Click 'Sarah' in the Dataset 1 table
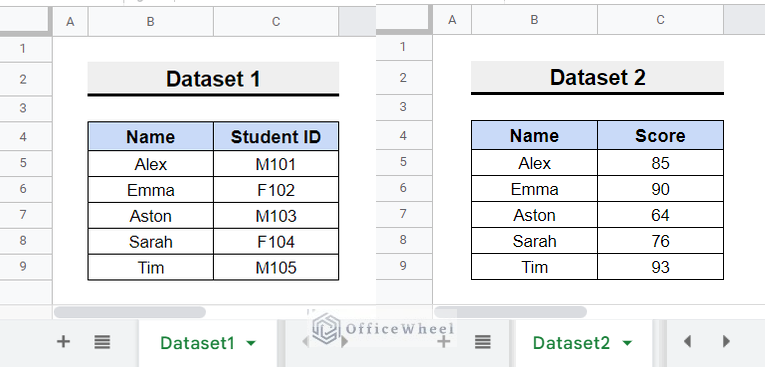 tap(150, 242)
